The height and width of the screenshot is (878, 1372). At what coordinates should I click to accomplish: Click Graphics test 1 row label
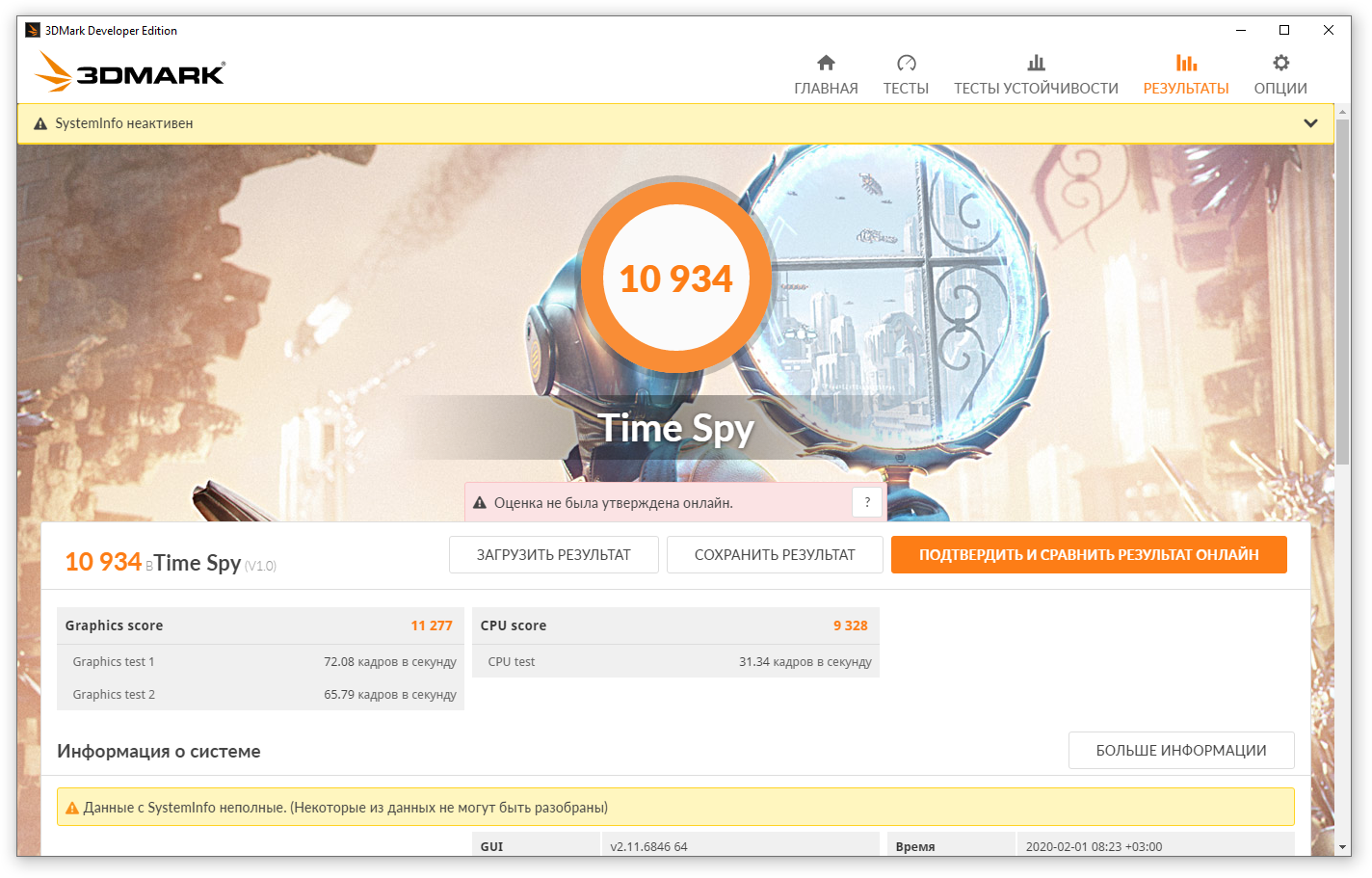tap(114, 662)
